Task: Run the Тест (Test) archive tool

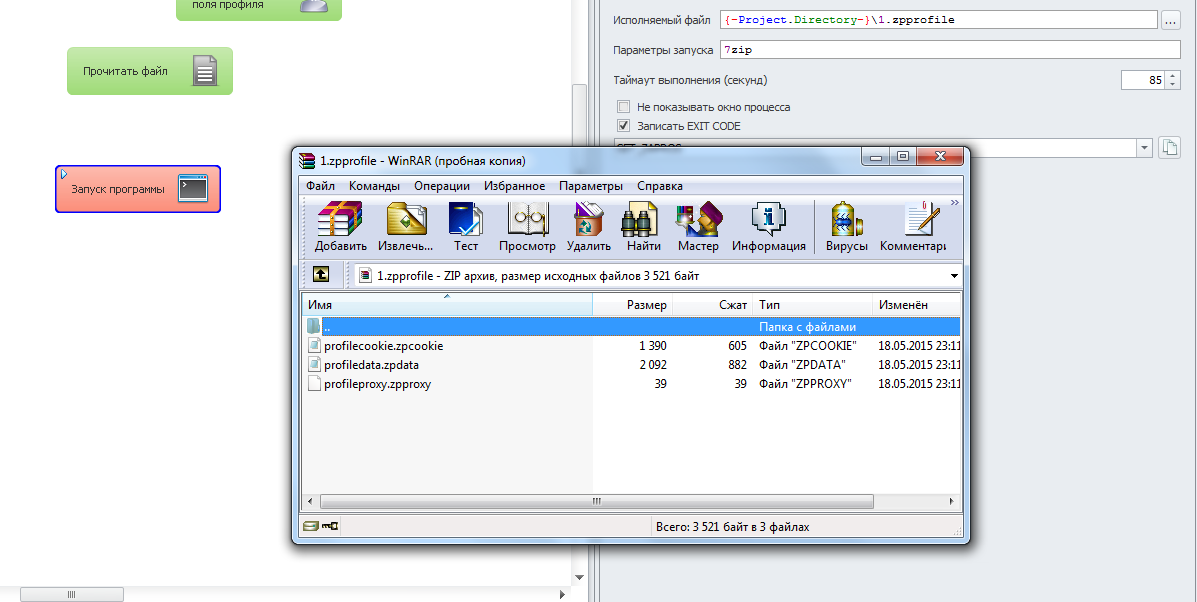Action: pos(466,227)
